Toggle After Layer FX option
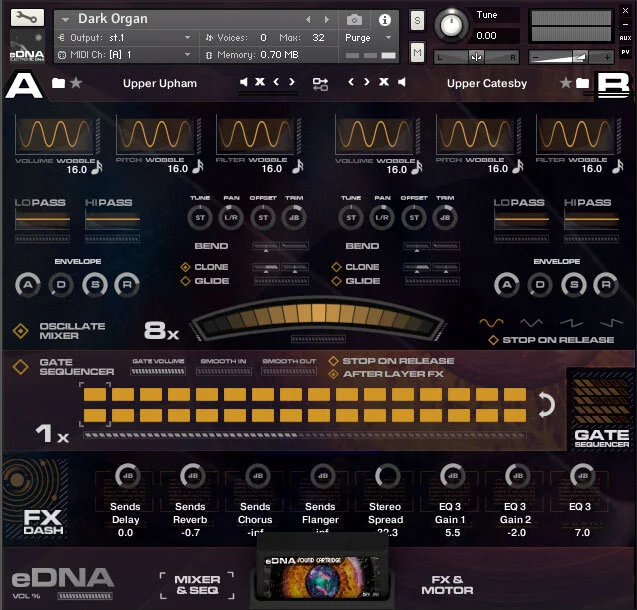Viewport: 637px width, 610px height. (x=334, y=374)
